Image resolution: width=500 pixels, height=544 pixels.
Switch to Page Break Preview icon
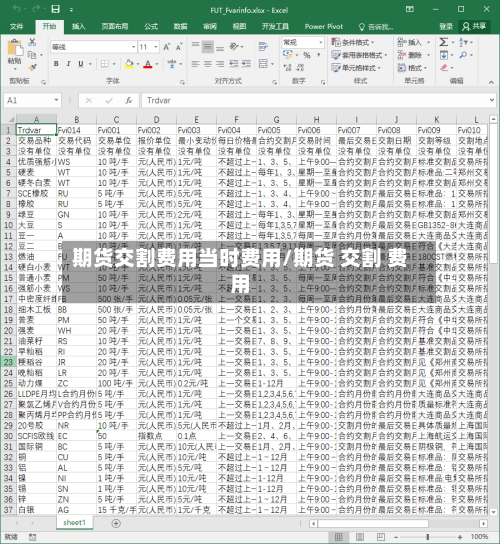381,537
